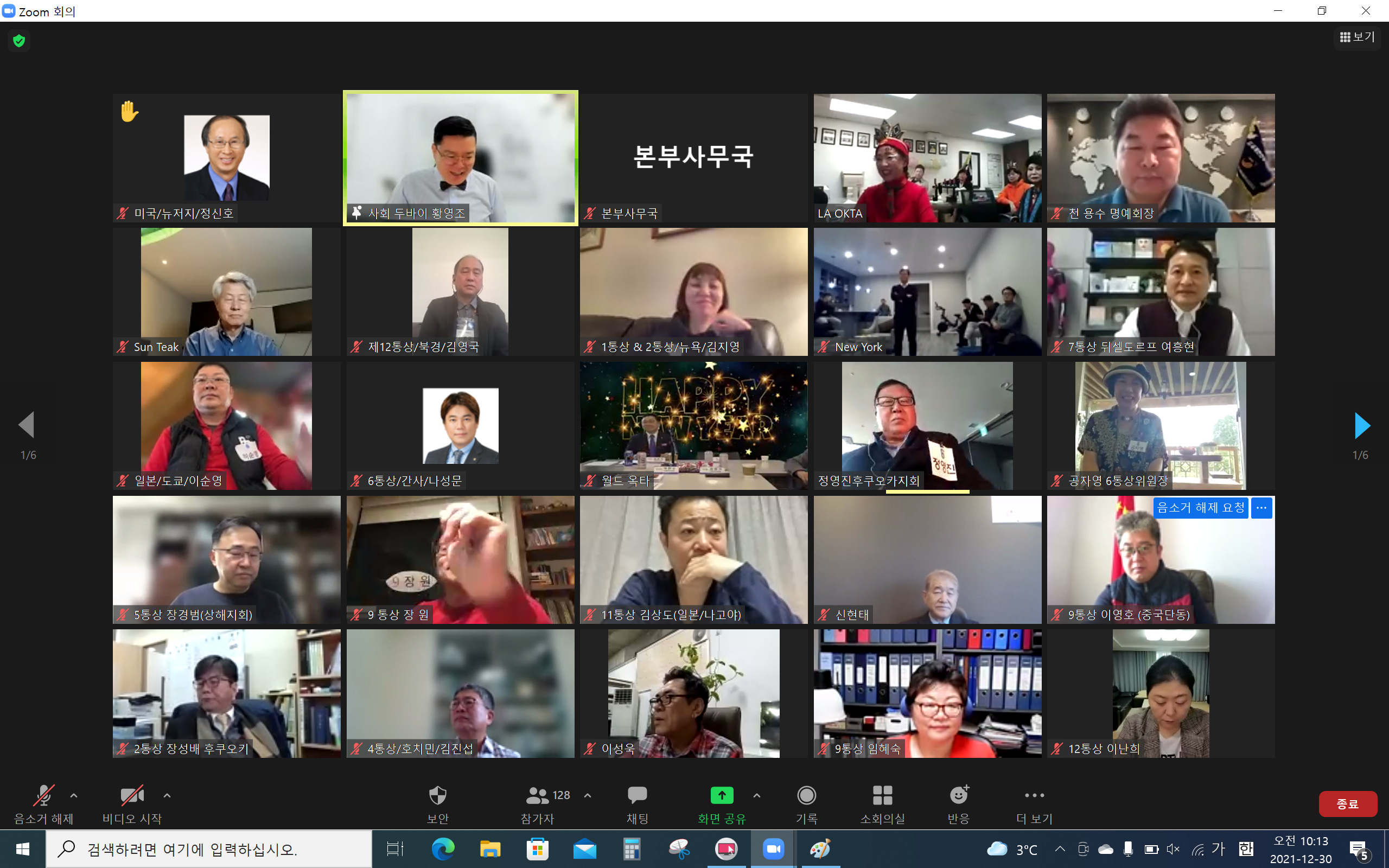
Task: Open Breakout Rooms (소회의실) icon
Action: tap(882, 796)
